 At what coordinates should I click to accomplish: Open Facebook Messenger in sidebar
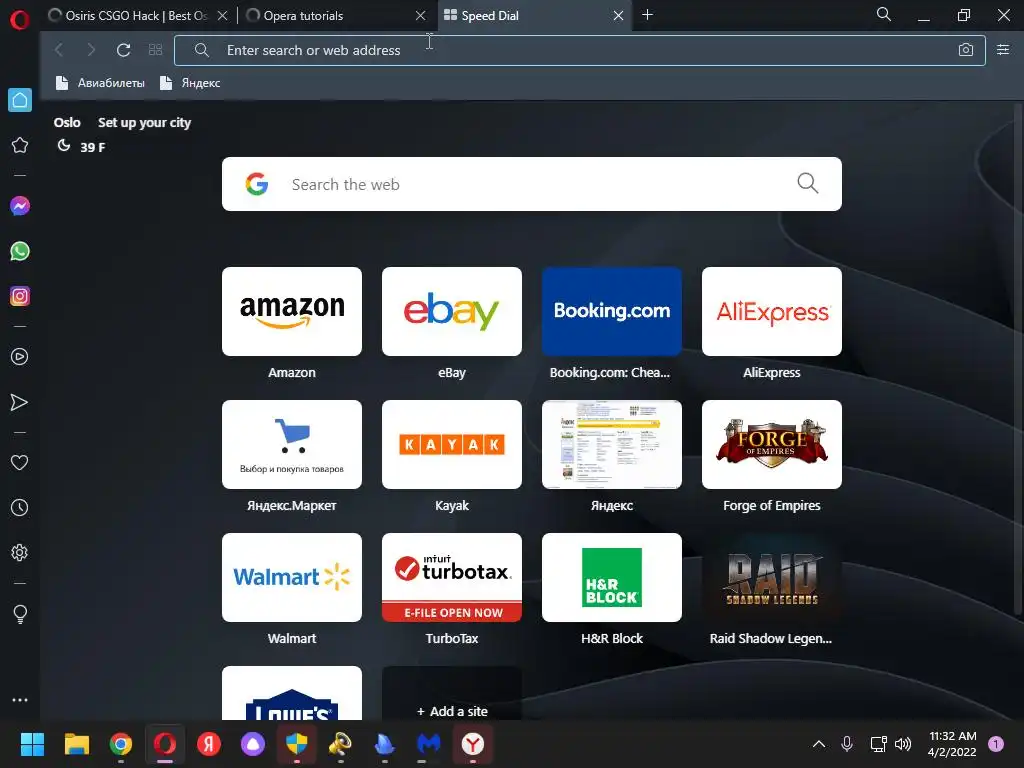(x=20, y=206)
